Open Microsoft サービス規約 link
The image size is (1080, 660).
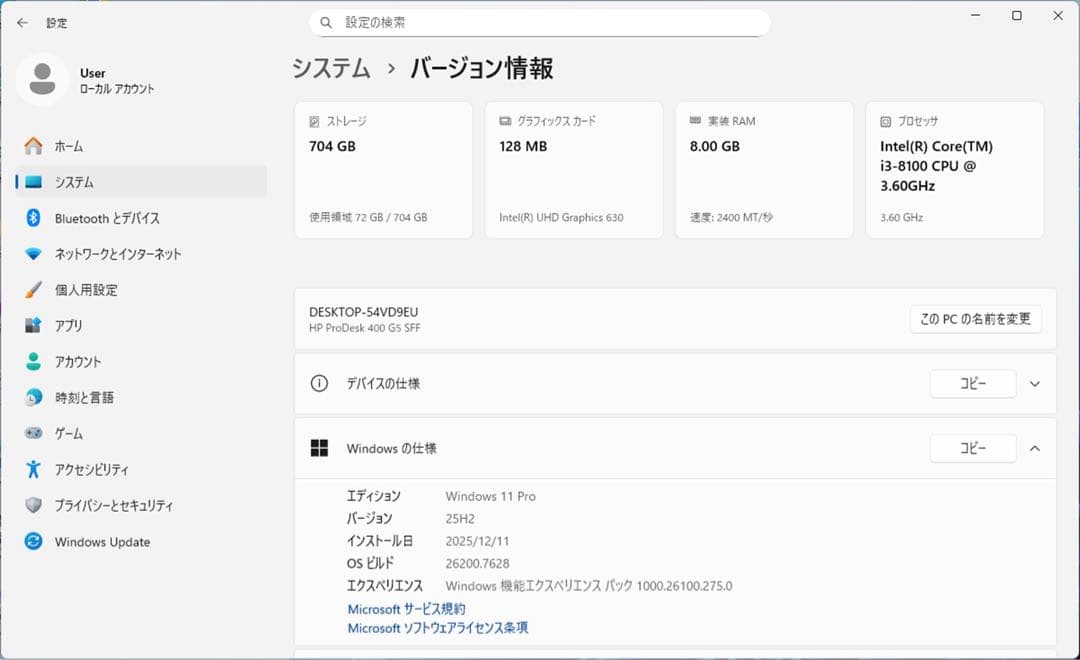tap(406, 609)
